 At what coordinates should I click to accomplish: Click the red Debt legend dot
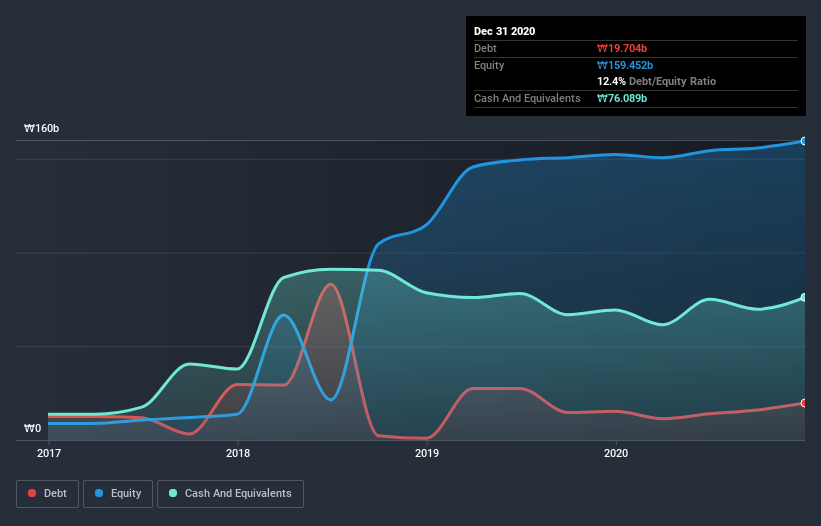click(x=32, y=493)
